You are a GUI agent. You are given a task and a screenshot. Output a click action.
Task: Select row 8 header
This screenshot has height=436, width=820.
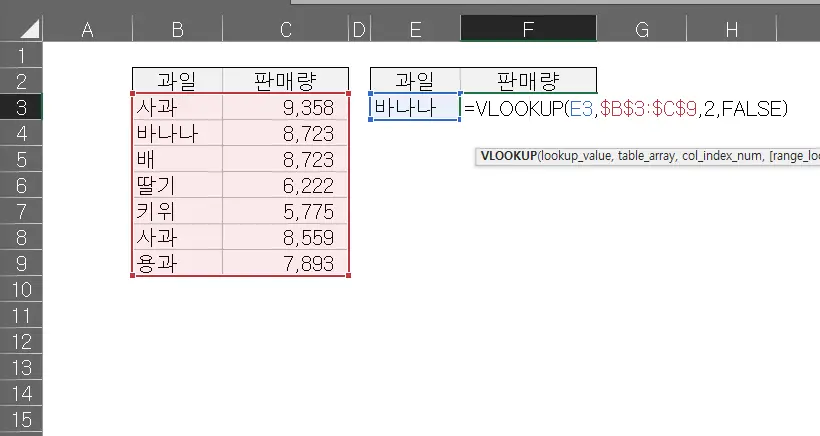tap(21, 237)
